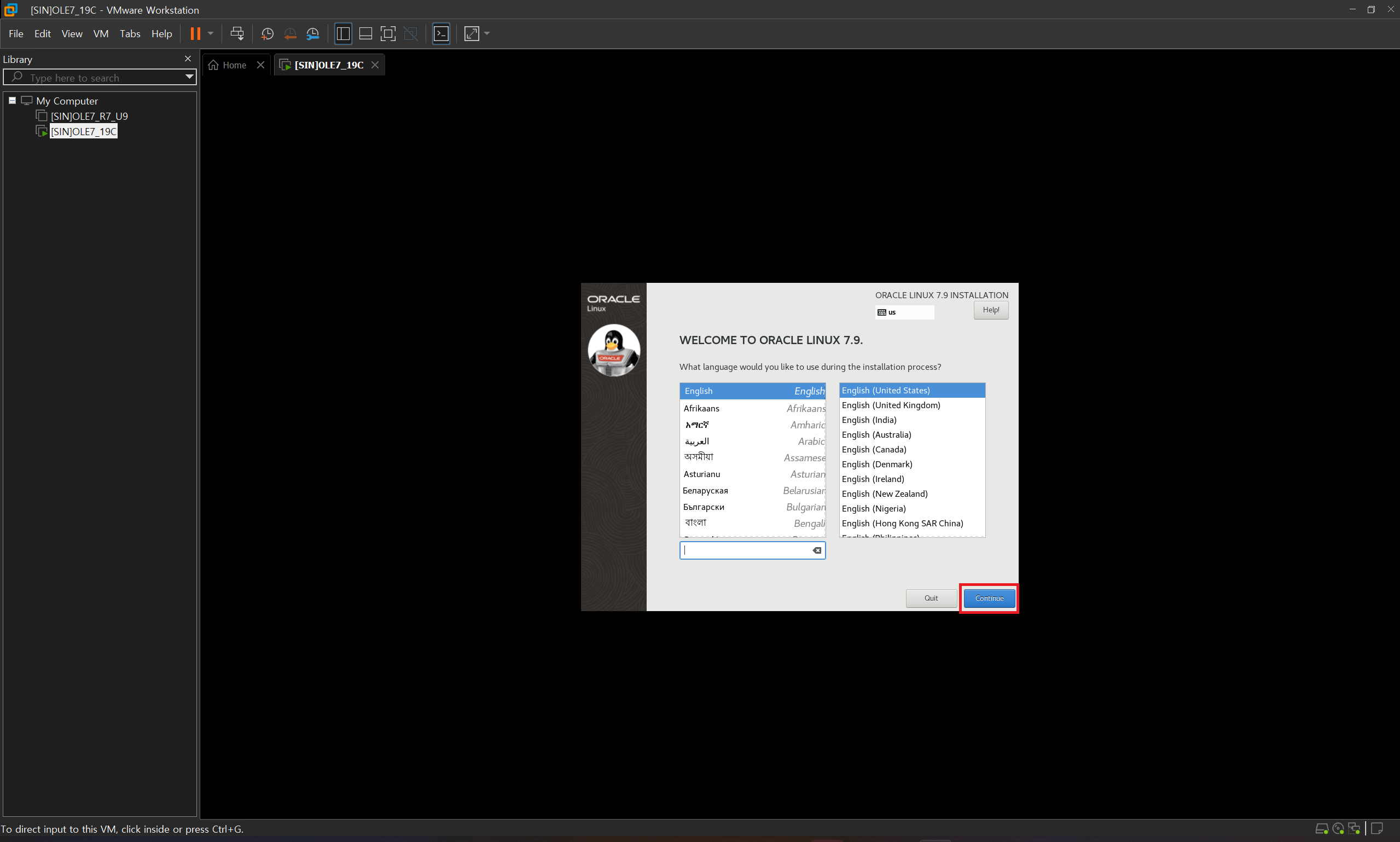
Task: Open stretch guest display dropdown arrow
Action: (487, 33)
